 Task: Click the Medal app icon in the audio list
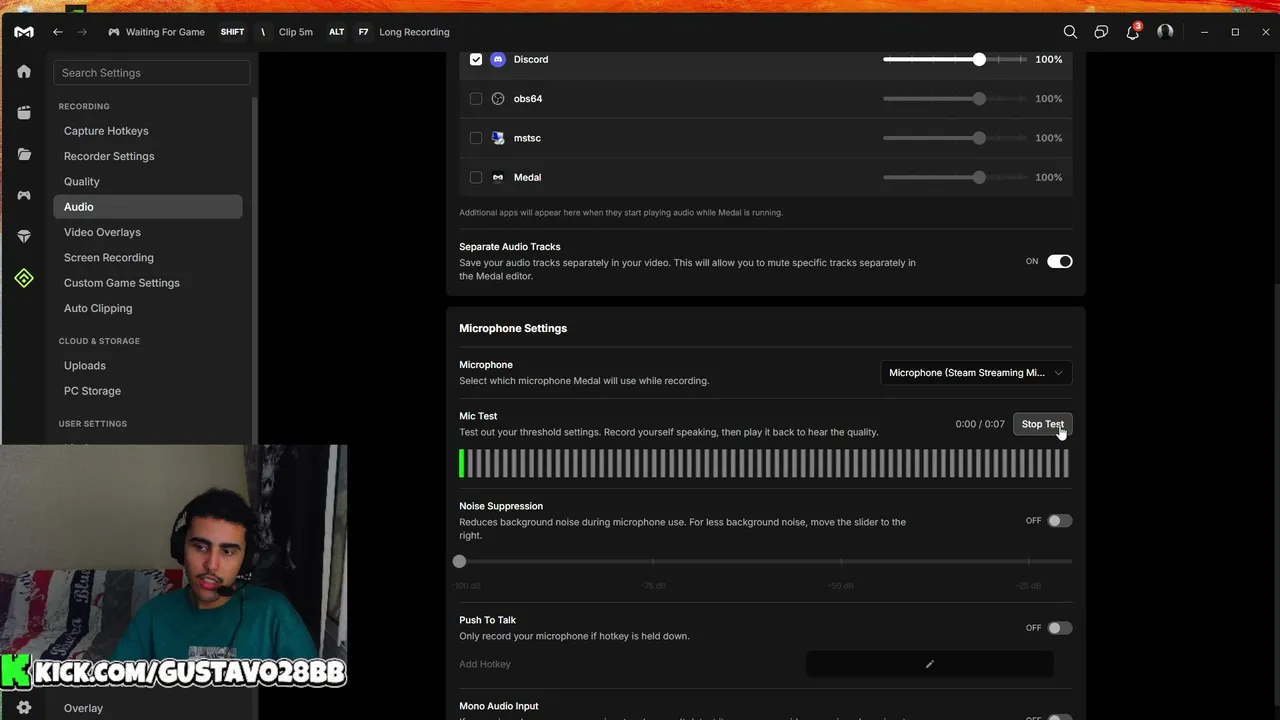[498, 177]
